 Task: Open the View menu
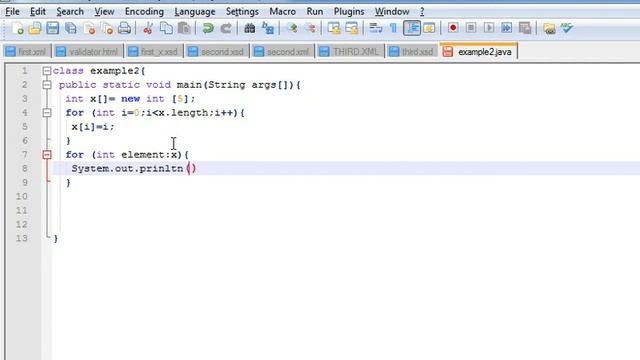coord(104,11)
